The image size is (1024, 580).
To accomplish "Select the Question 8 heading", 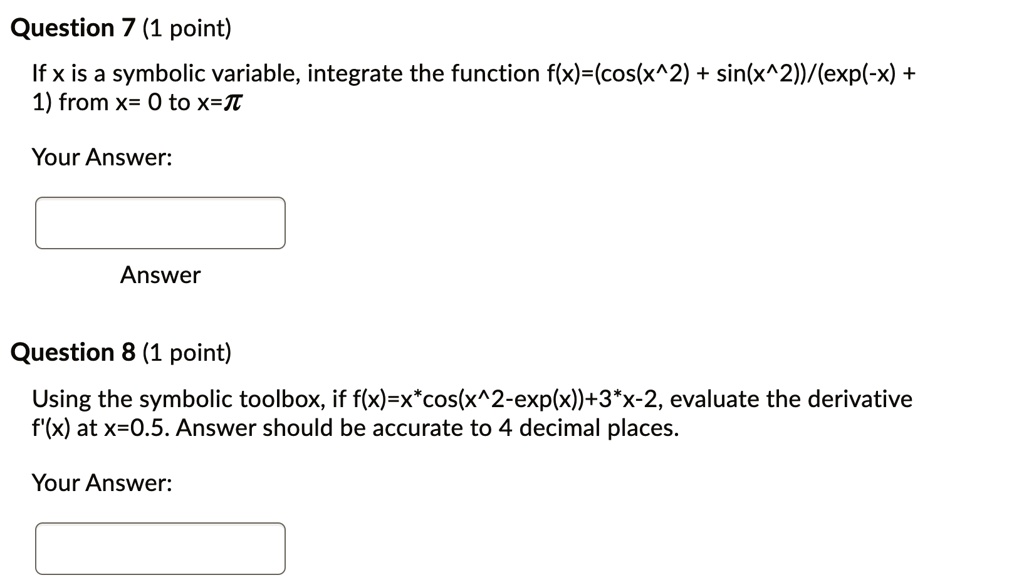I will pyautogui.click(x=70, y=352).
